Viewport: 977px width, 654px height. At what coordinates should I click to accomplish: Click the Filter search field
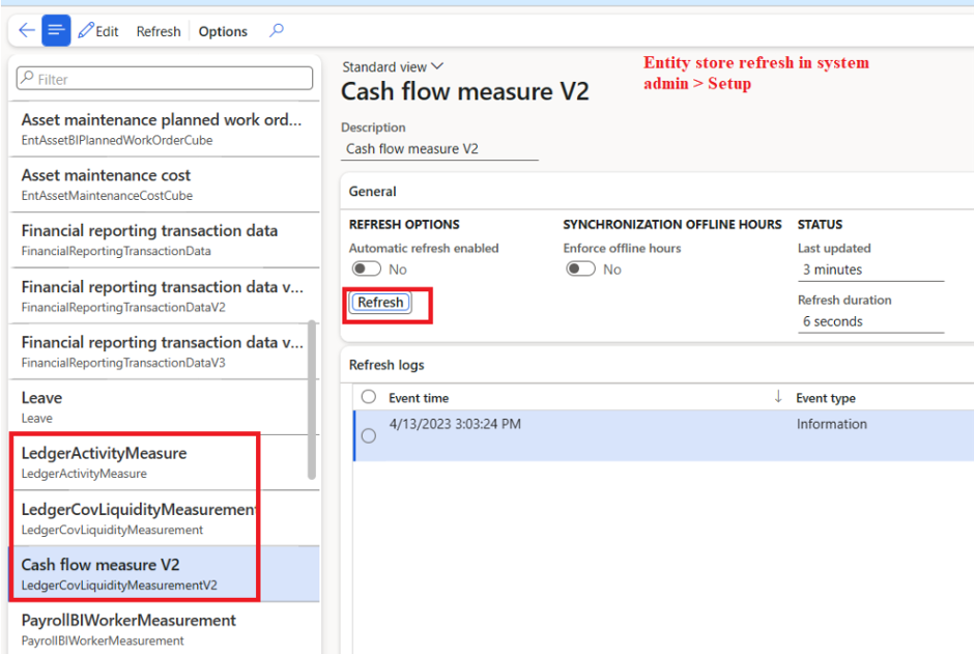pyautogui.click(x=165, y=79)
